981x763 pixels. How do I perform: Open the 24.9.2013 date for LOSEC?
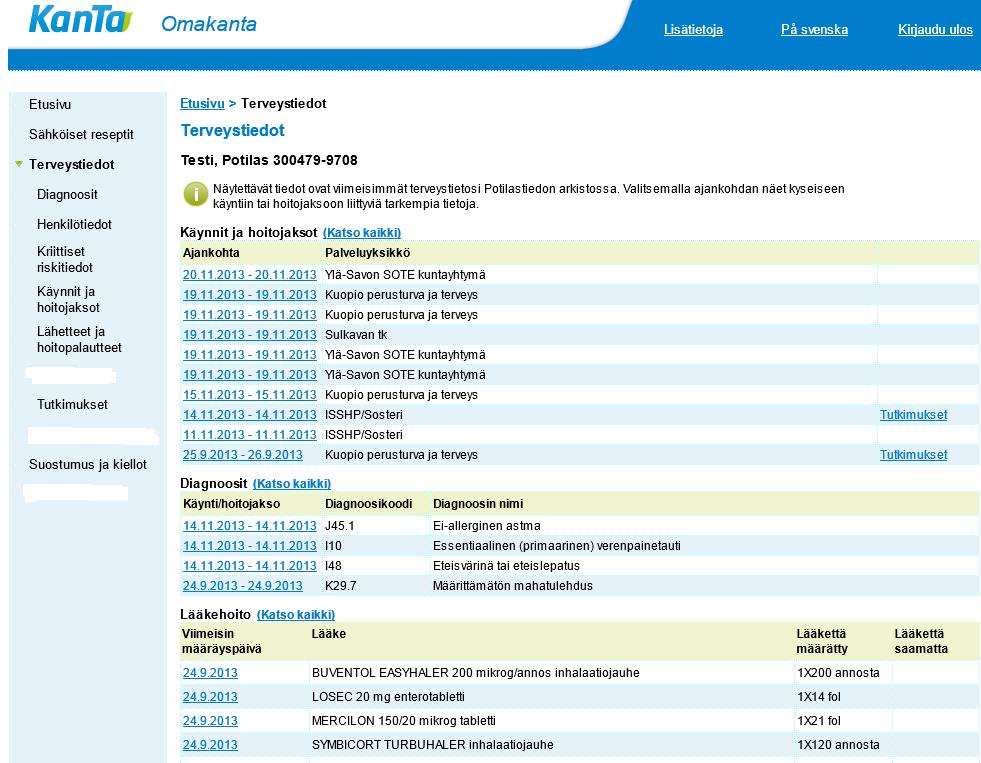(210, 697)
